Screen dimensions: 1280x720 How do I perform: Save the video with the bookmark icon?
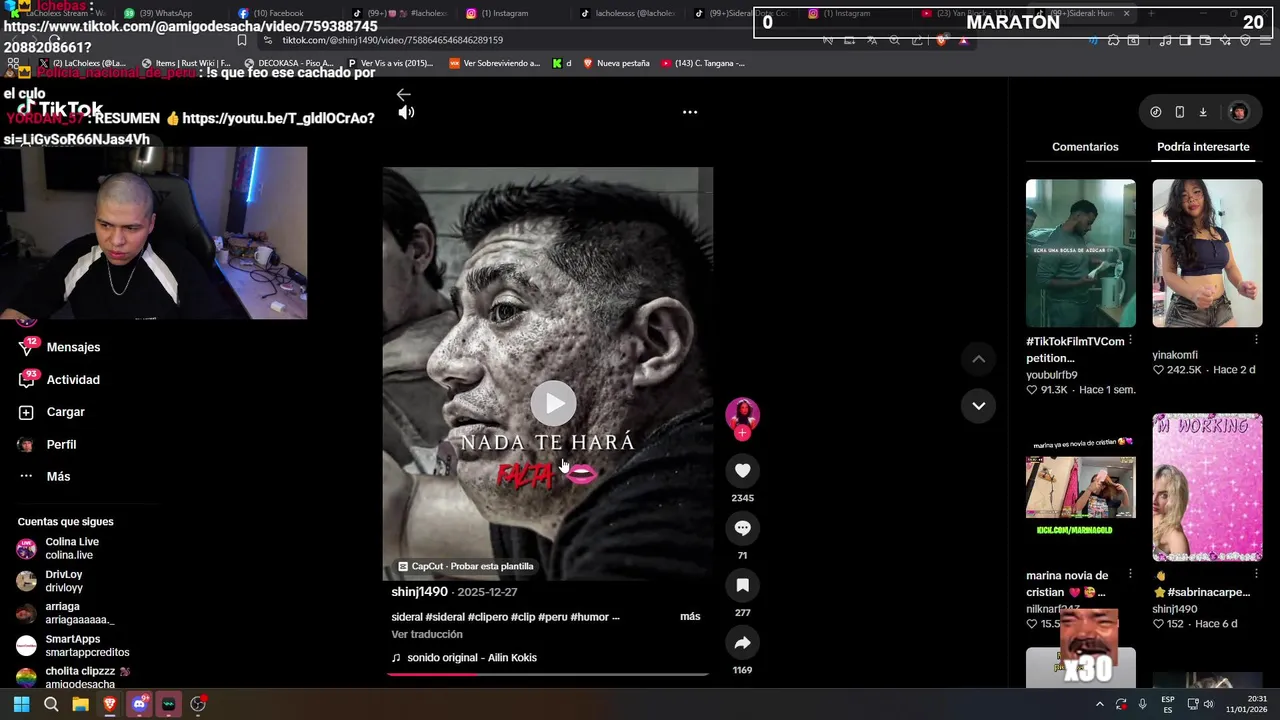(x=742, y=585)
